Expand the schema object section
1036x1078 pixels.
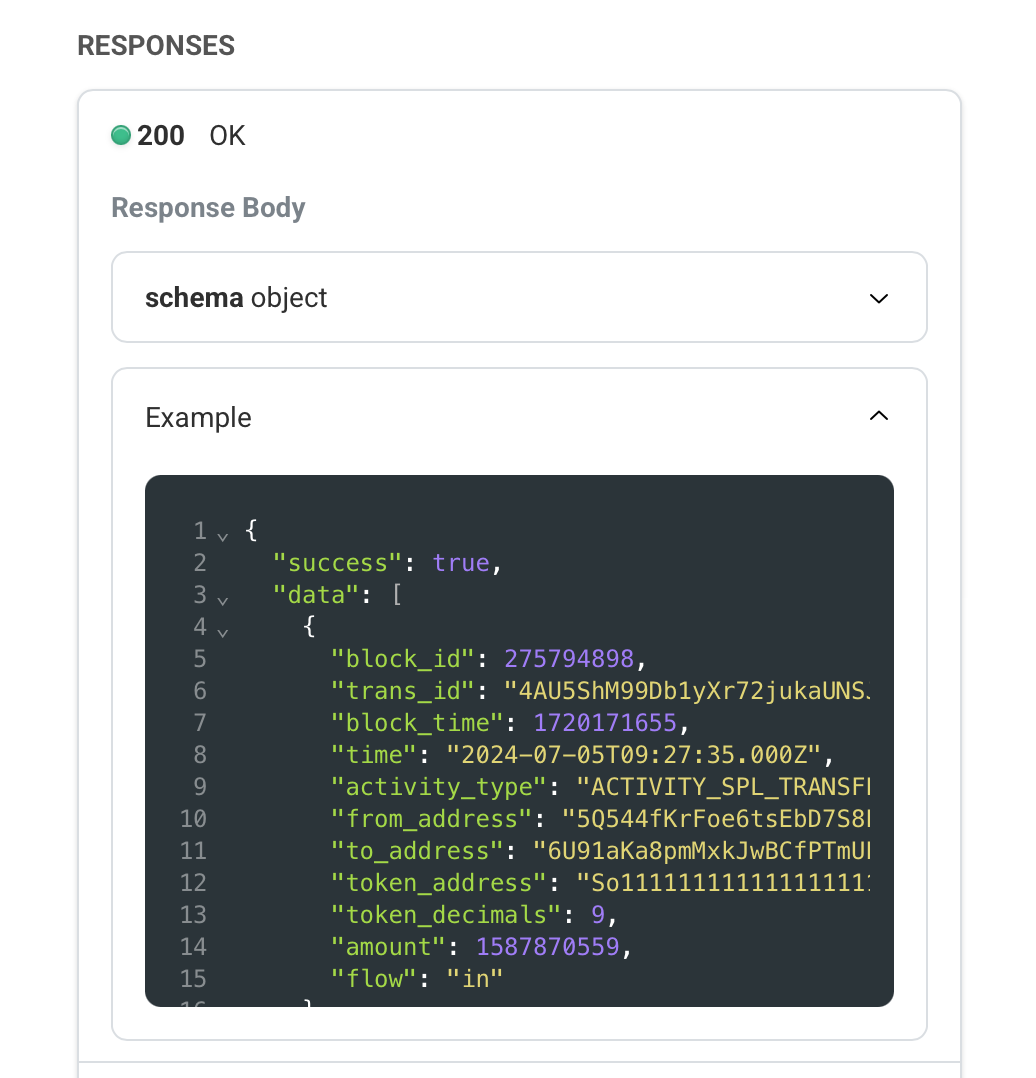click(879, 298)
